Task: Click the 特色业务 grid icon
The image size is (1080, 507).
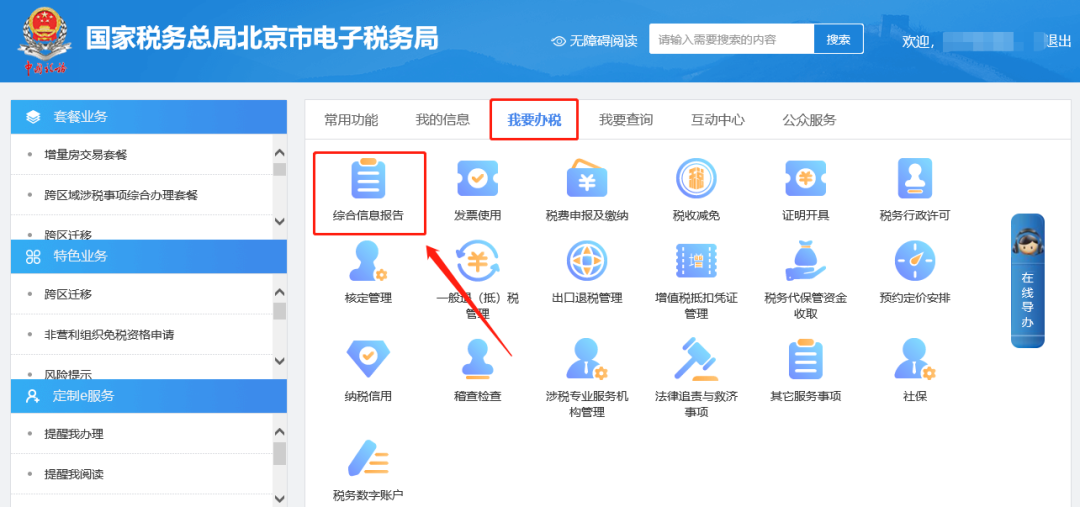Action: [x=33, y=257]
